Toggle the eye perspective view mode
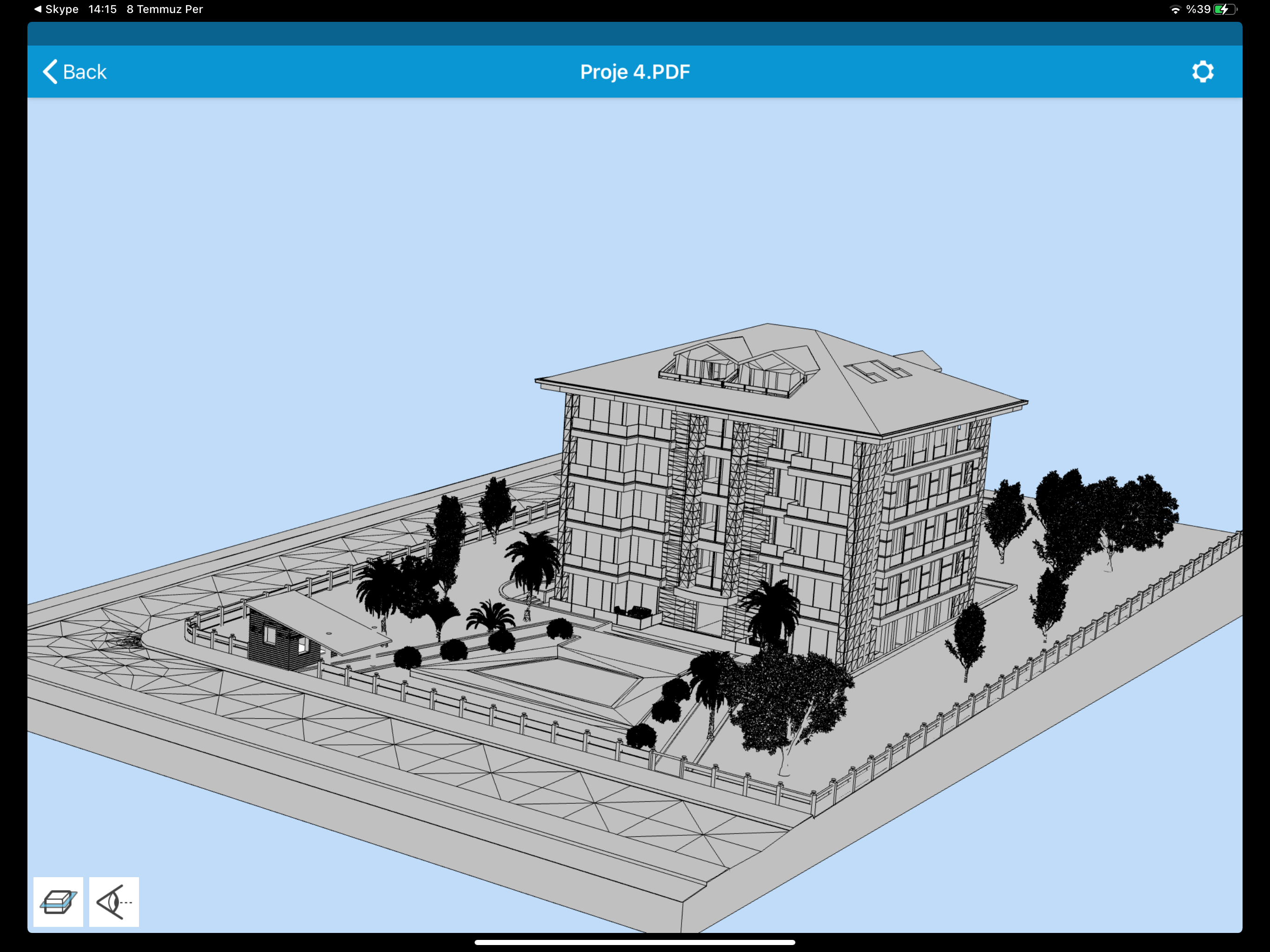The image size is (1270, 952). (x=114, y=901)
